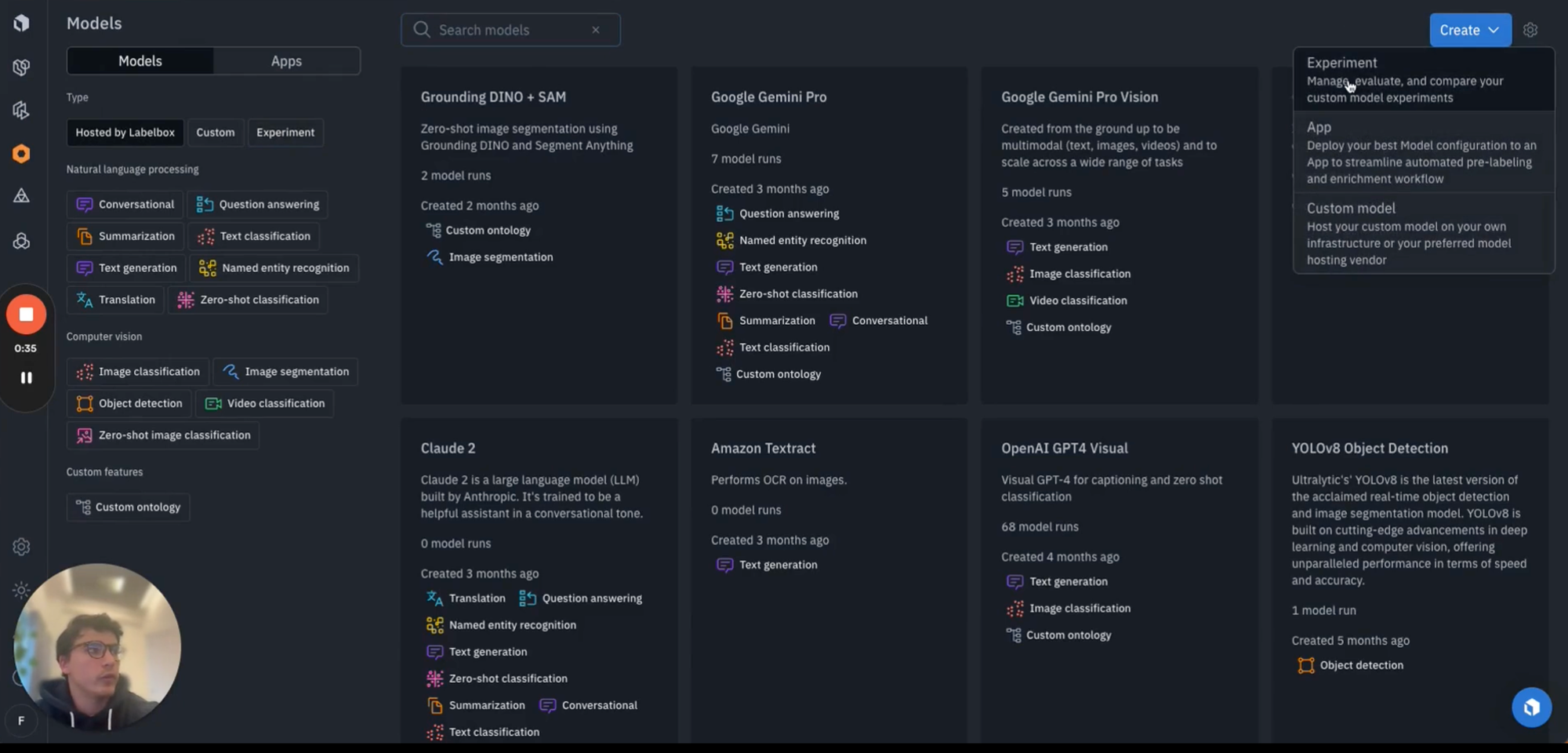Click "68 model runs" on OpenAI GPT4 Visual card
Viewport: 1568px width, 753px height.
(x=1040, y=527)
